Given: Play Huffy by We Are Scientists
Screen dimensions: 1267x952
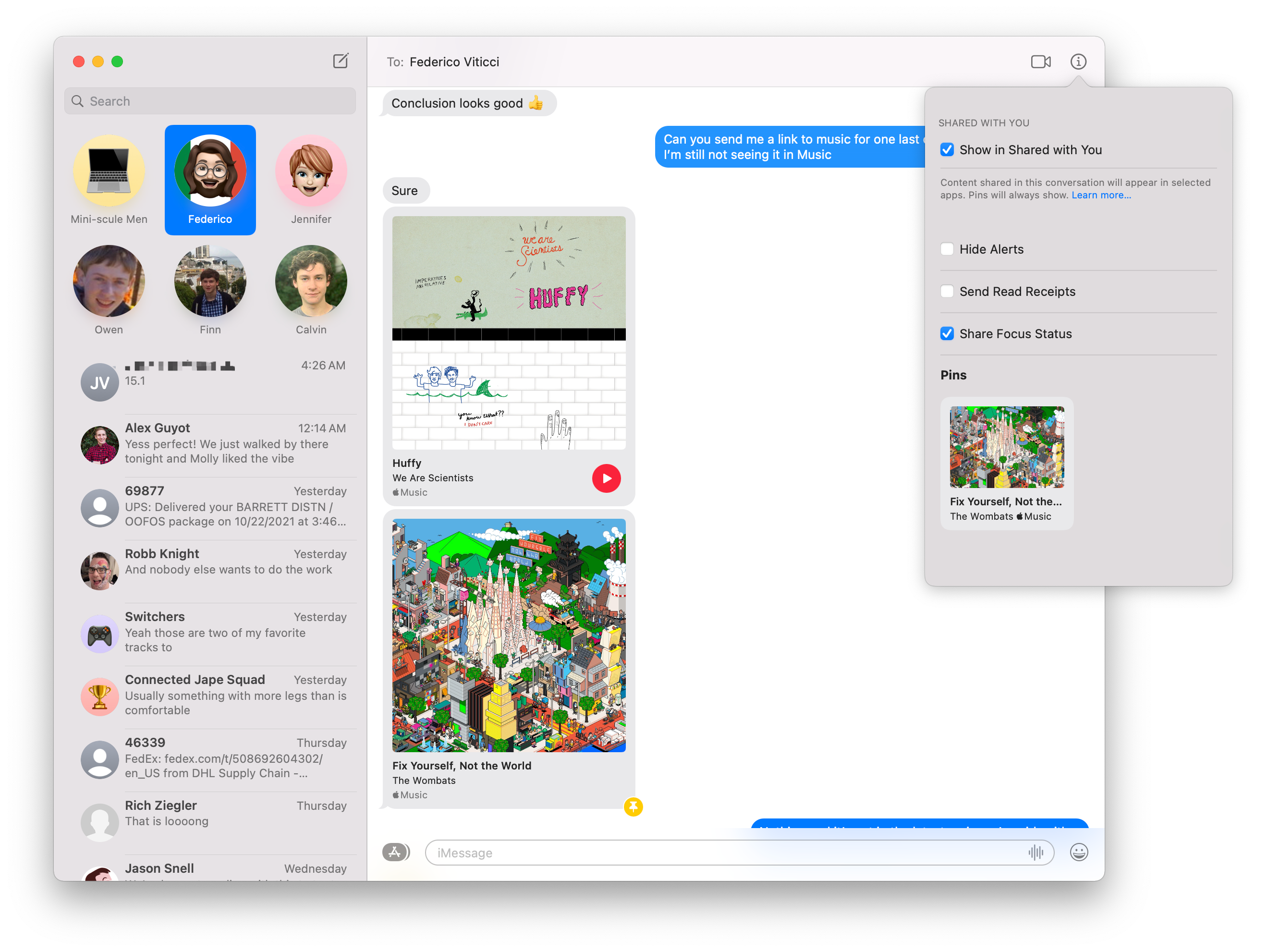Looking at the screenshot, I should tap(606, 478).
